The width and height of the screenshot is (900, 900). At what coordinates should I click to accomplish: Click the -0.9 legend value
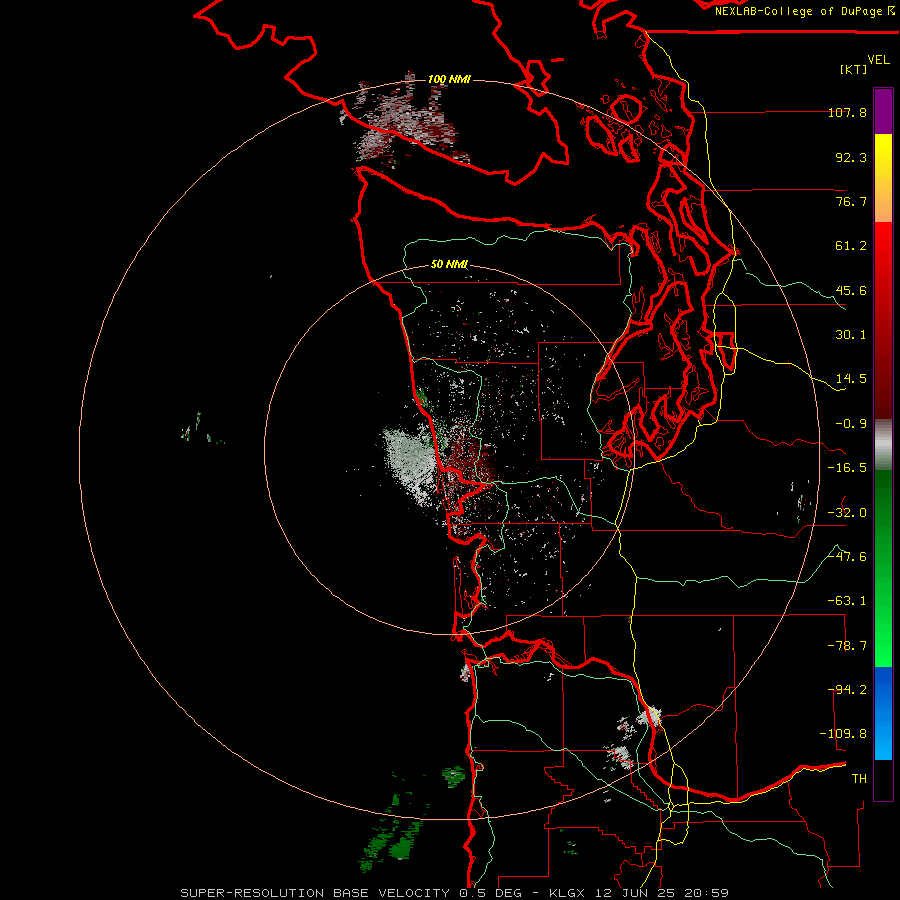(x=851, y=424)
